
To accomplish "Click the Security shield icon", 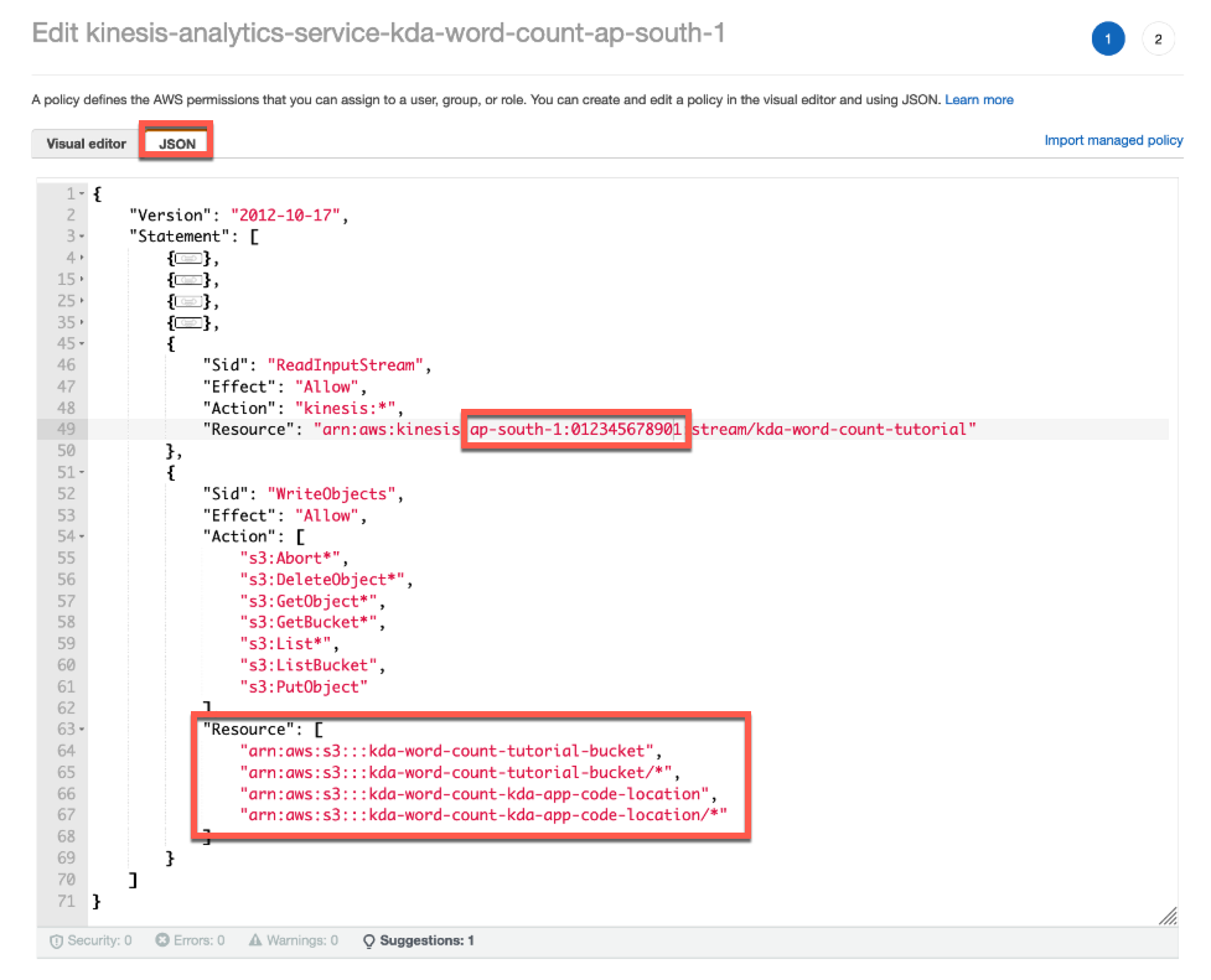I will pos(56,941).
